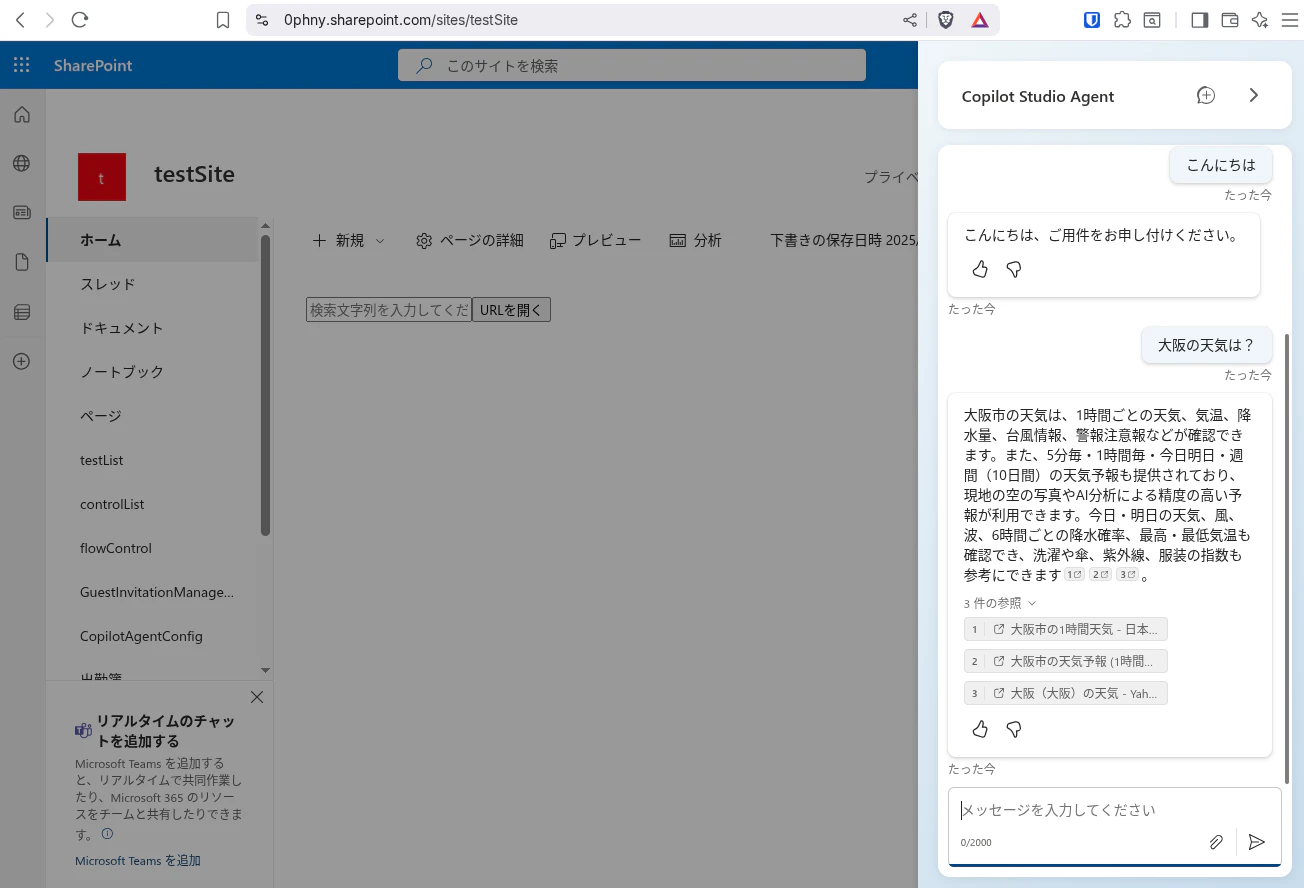Screen dimensions: 1304x888
Task: Click the navigation scrollbar up arrow
Action: 265,226
